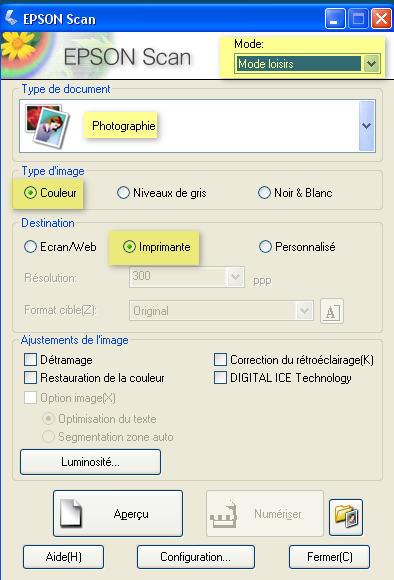
Task: Click the target format orientation icon
Action: tap(331, 311)
